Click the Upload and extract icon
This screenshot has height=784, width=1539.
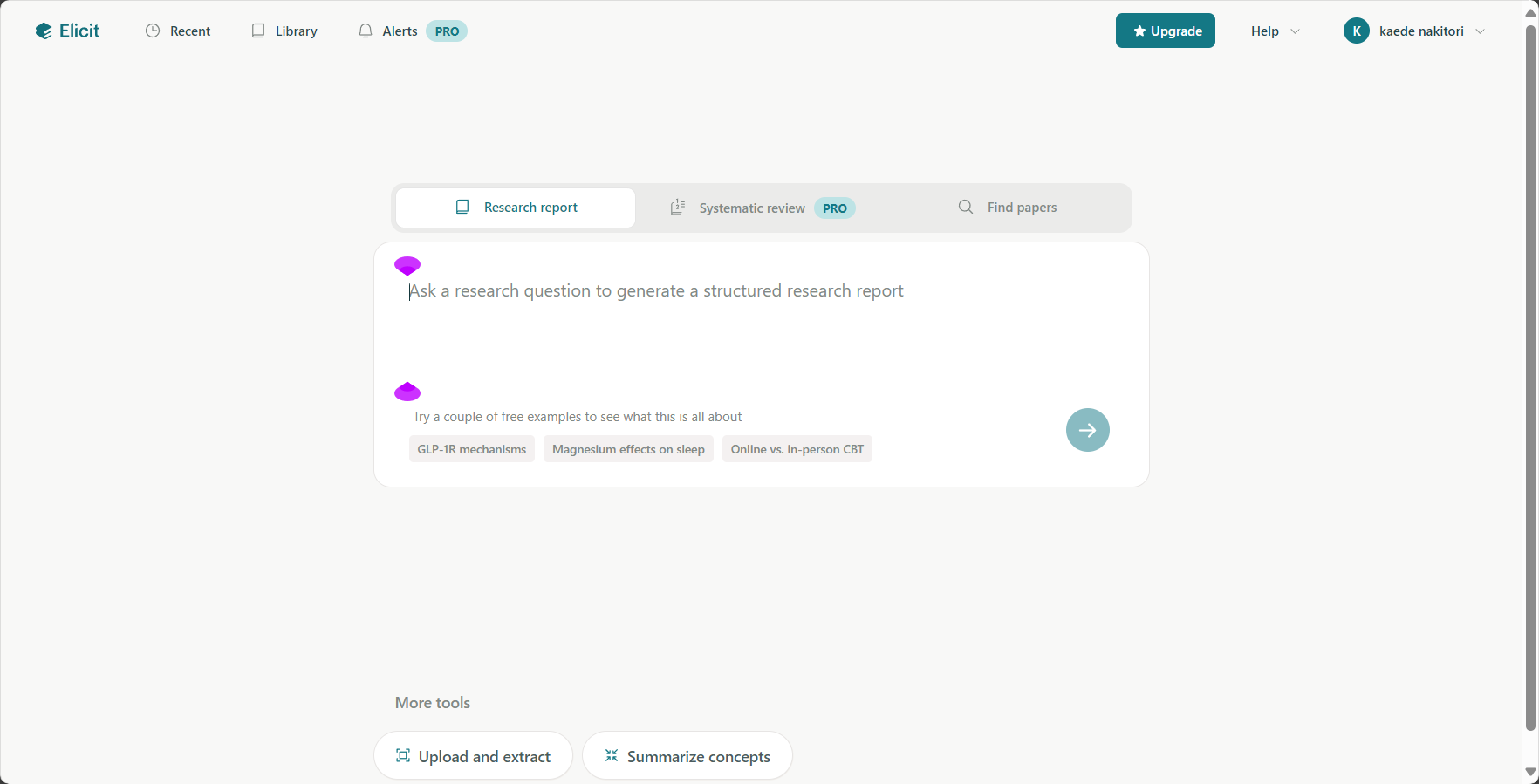[403, 755]
